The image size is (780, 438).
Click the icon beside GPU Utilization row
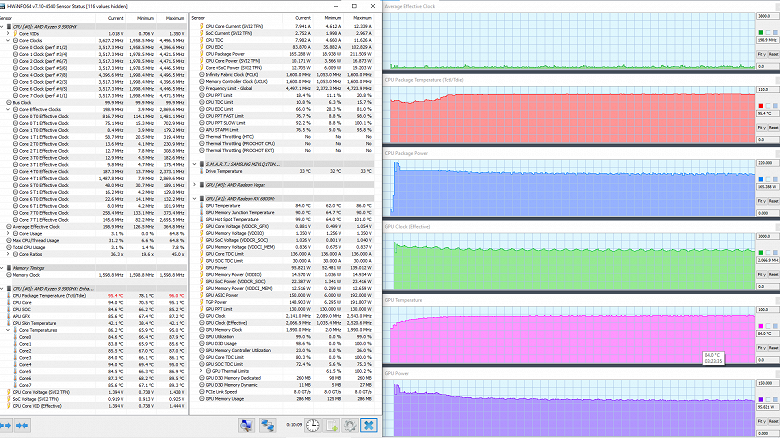point(201,336)
